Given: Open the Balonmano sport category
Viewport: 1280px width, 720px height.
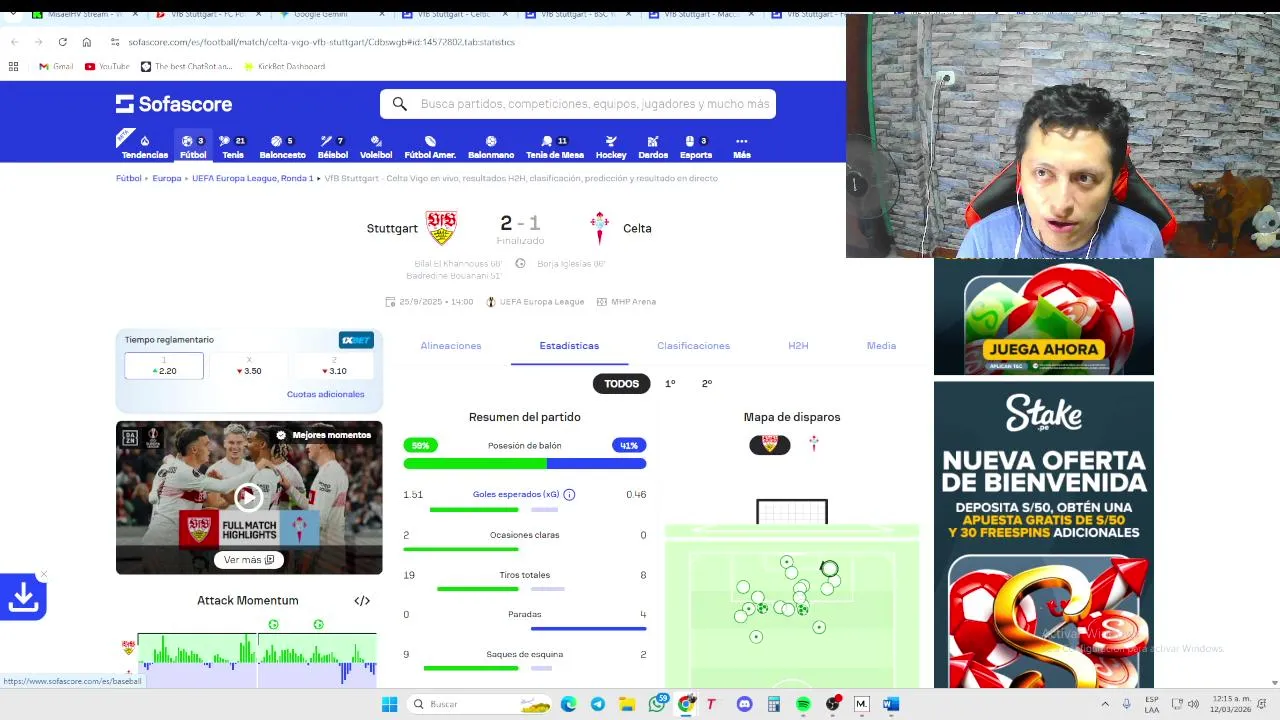Looking at the screenshot, I should coord(491,147).
